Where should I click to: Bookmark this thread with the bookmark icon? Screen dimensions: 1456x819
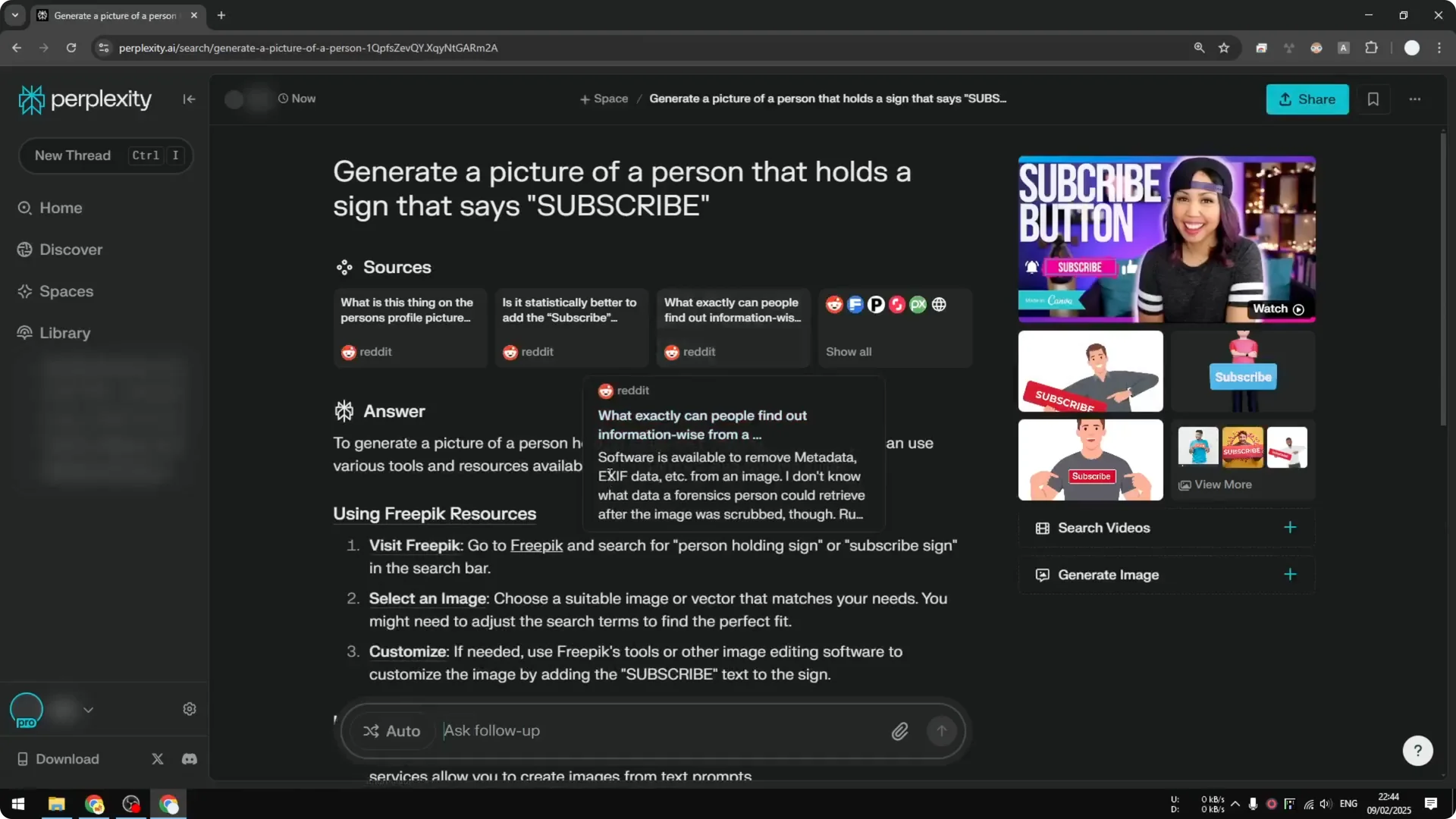1374,99
